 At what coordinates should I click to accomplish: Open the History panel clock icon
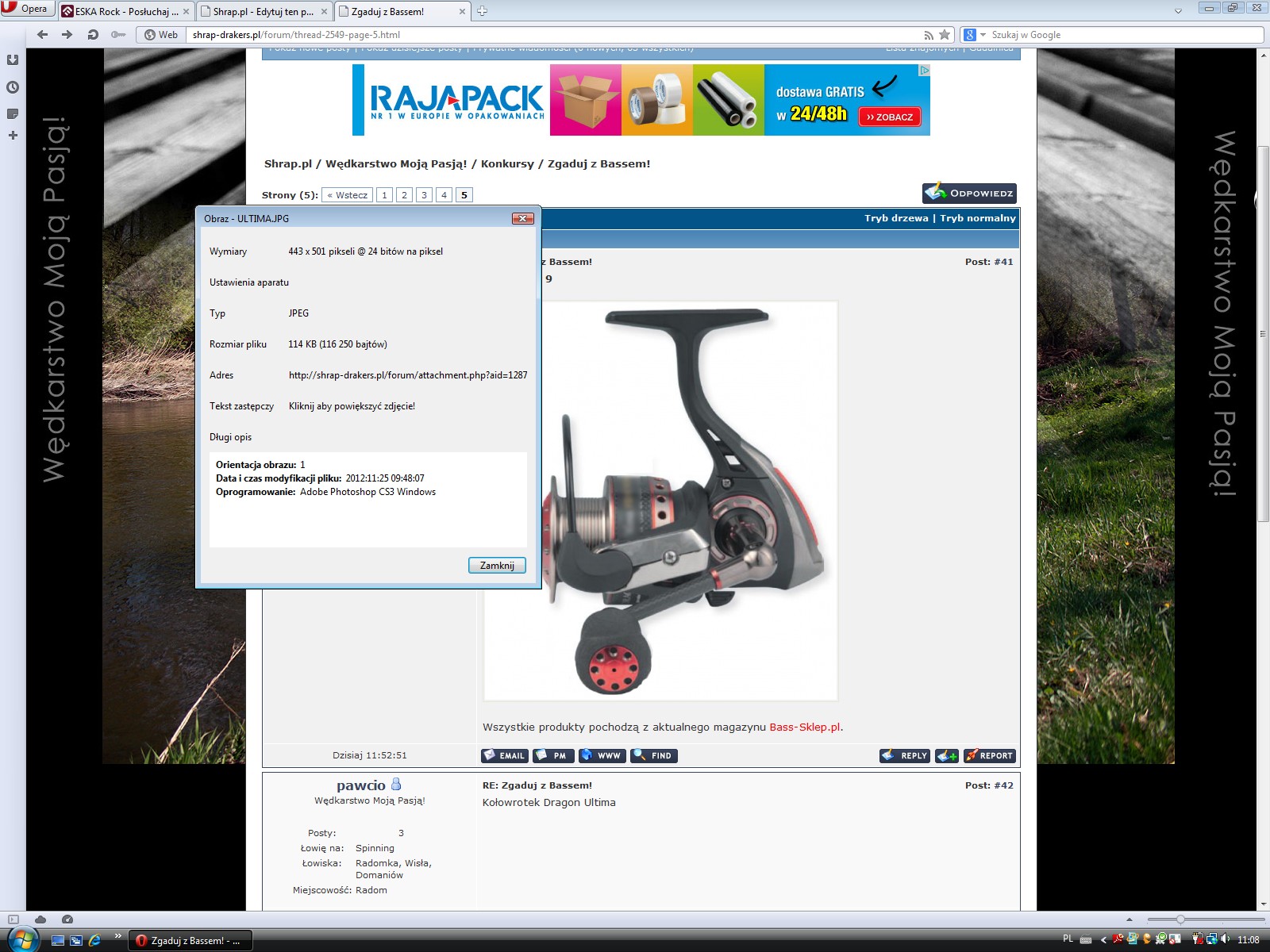click(x=13, y=87)
